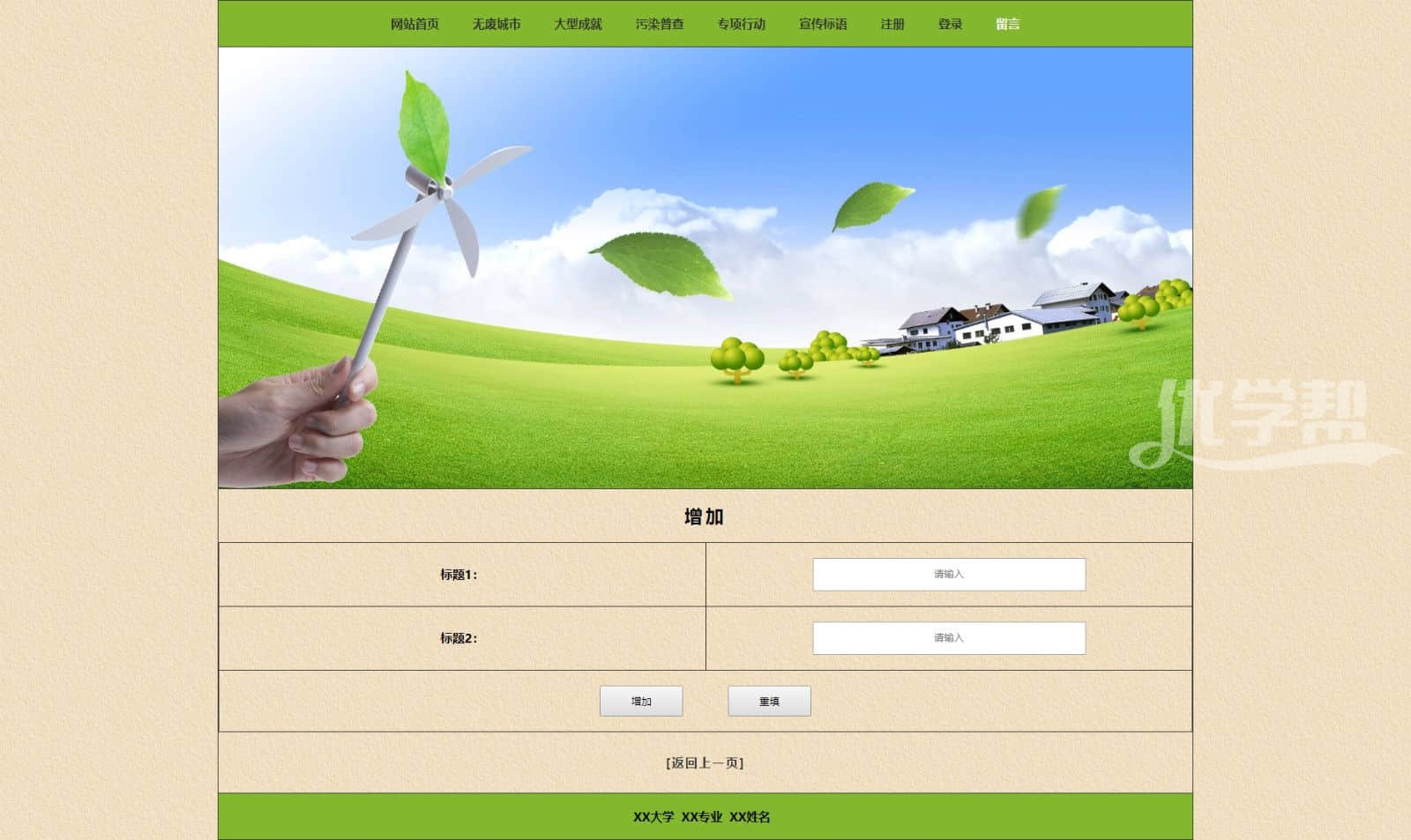The width and height of the screenshot is (1411, 840).
Task: Focus the 标题1 text input field
Action: click(x=949, y=575)
